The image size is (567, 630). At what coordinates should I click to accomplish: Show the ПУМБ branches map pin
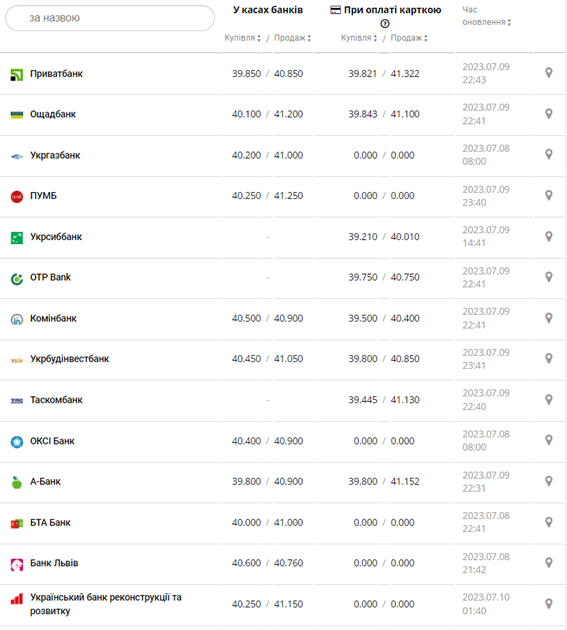click(549, 195)
